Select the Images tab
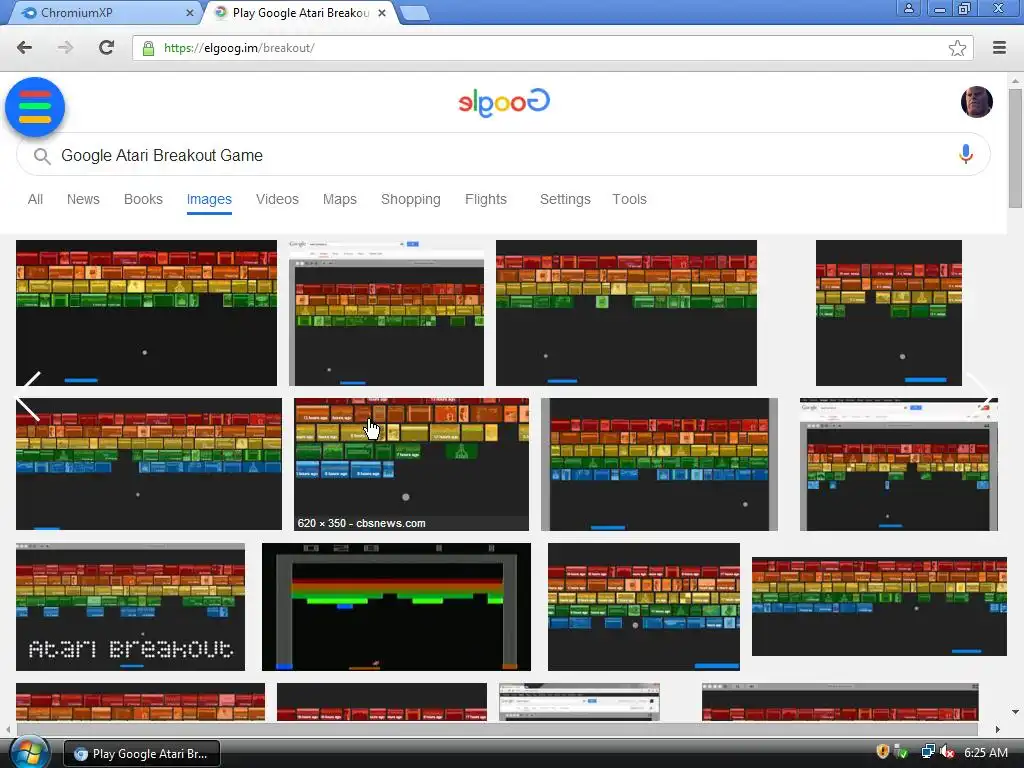The height and width of the screenshot is (768, 1024). [209, 199]
